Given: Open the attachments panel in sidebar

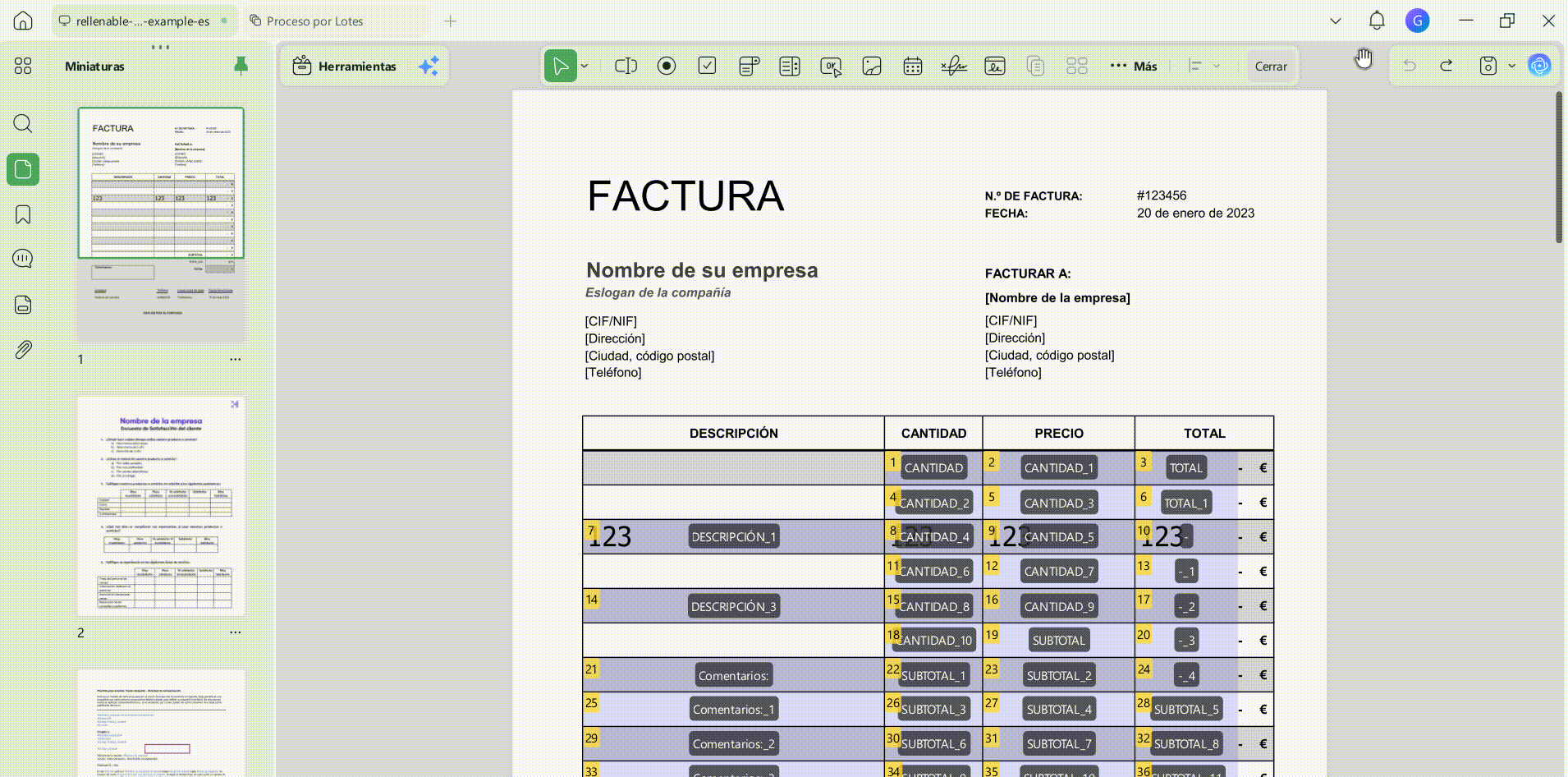Looking at the screenshot, I should pos(23,350).
